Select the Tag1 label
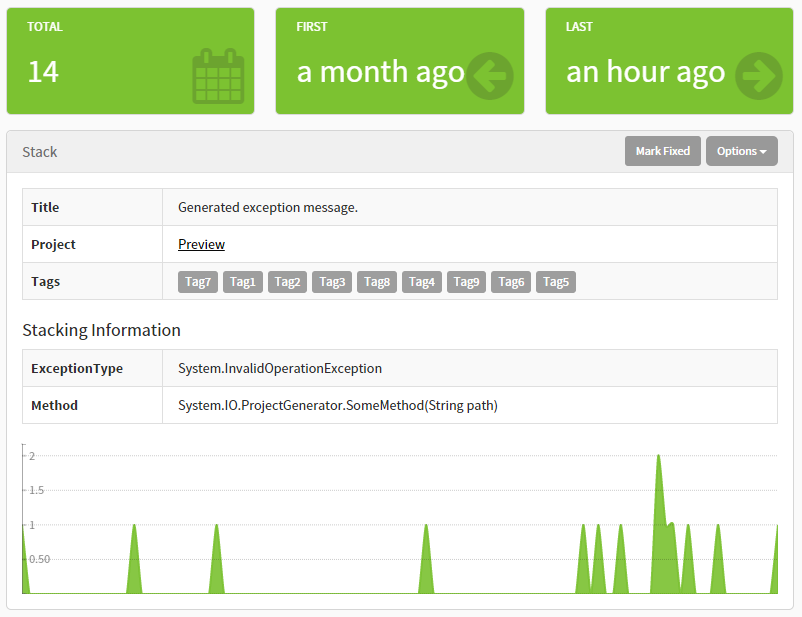Image resolution: width=802 pixels, height=617 pixels. point(243,282)
